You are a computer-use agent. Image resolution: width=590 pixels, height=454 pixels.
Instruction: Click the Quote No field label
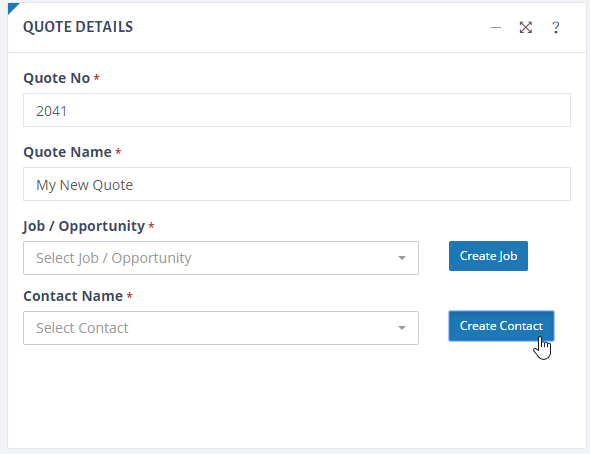tap(57, 78)
